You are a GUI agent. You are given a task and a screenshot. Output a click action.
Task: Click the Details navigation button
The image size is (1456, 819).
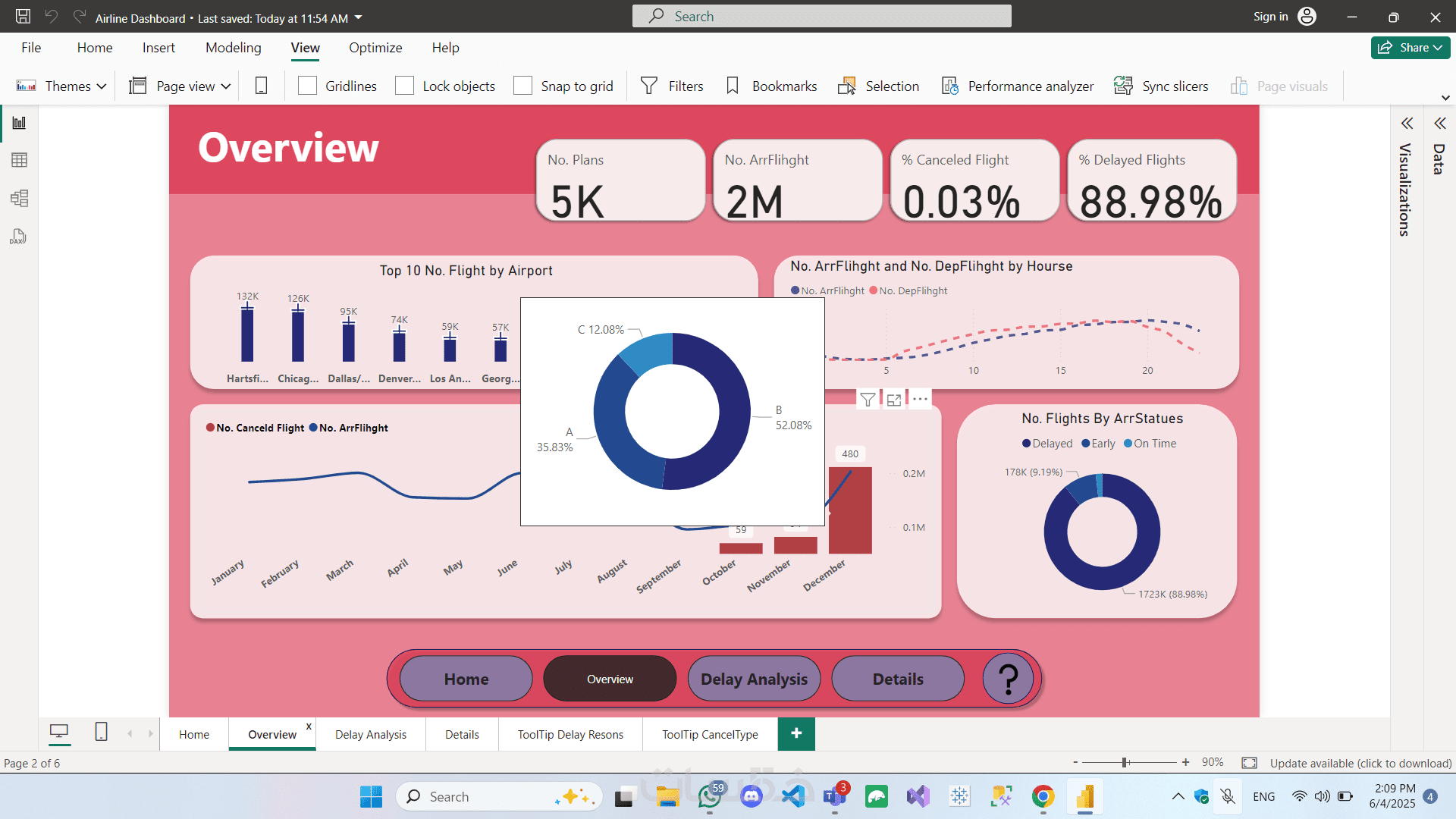click(897, 679)
